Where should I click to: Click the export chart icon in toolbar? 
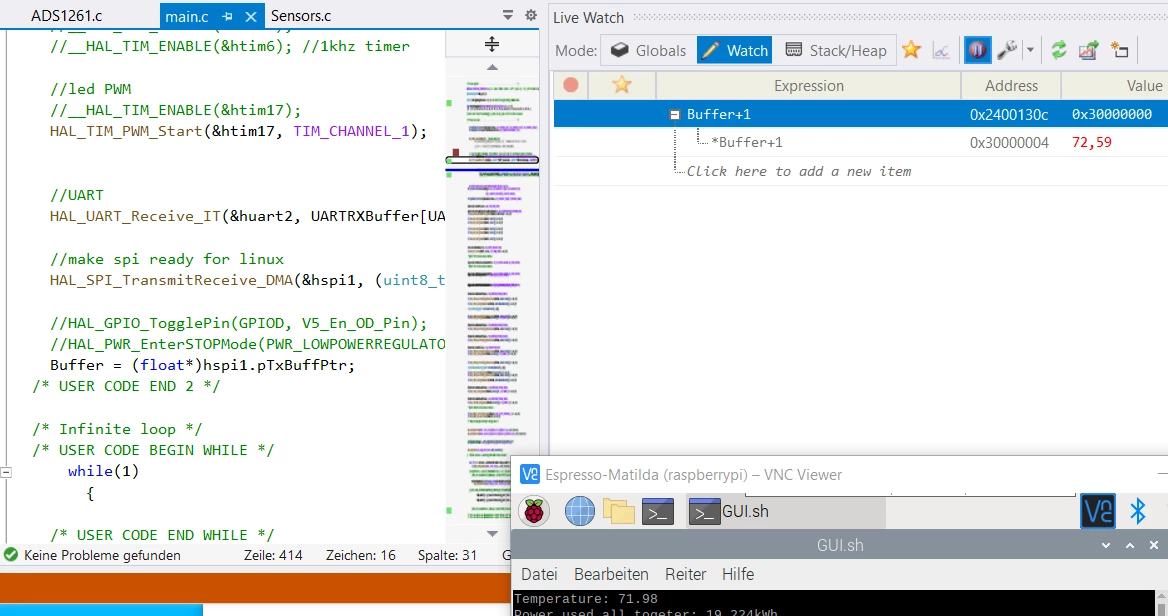coord(1088,50)
